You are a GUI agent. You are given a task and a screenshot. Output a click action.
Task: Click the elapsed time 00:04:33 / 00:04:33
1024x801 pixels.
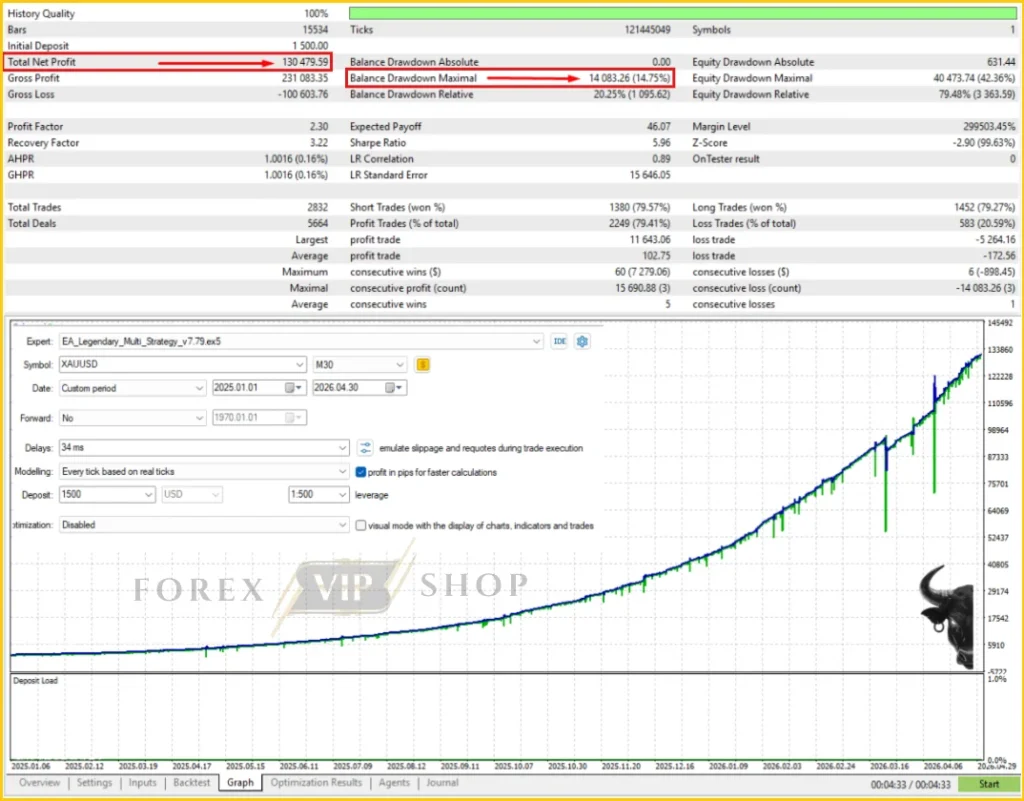pos(910,784)
